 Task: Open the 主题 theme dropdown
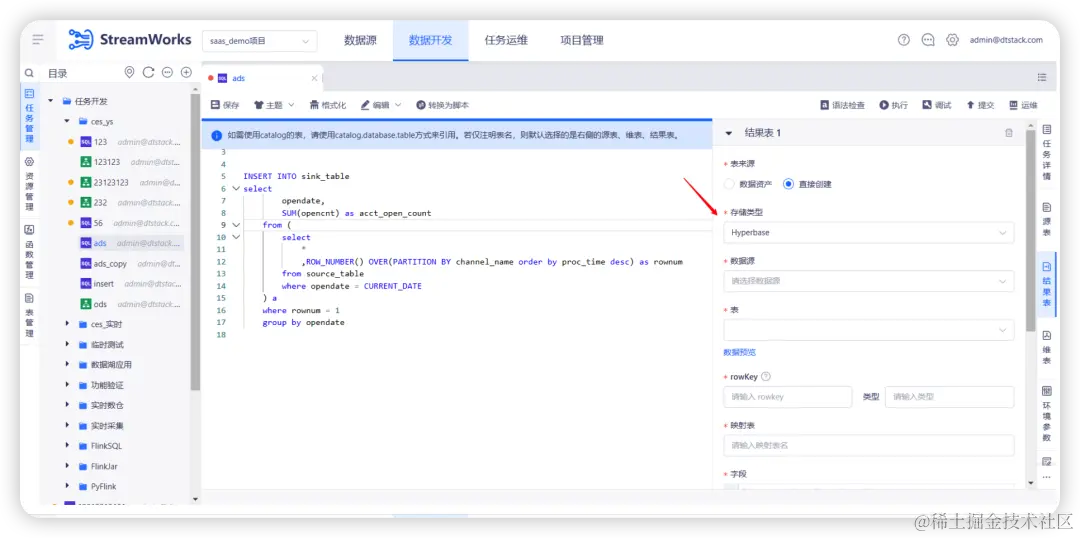tap(274, 105)
